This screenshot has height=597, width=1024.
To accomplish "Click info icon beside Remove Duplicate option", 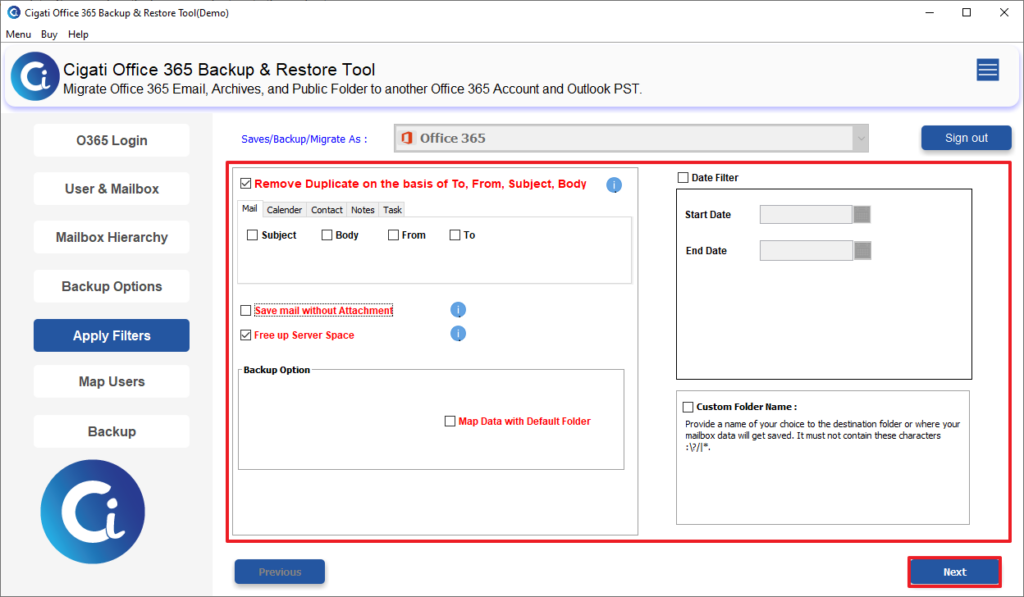I will pos(614,185).
